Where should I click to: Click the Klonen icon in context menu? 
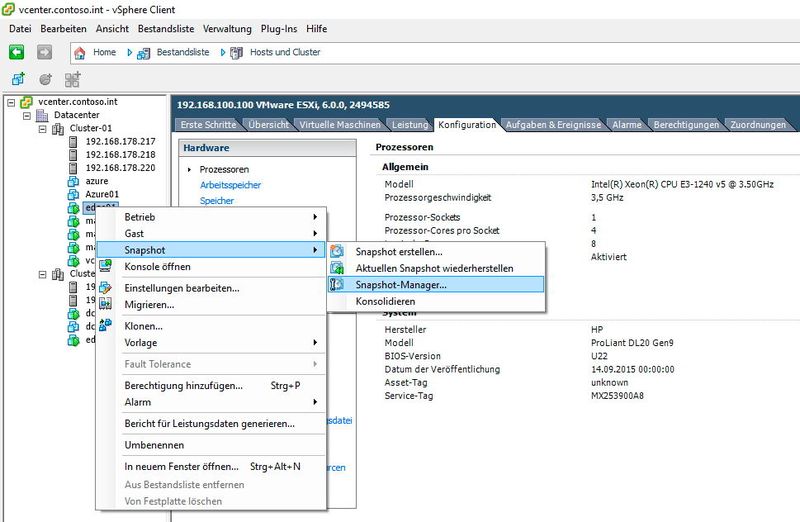click(105, 325)
